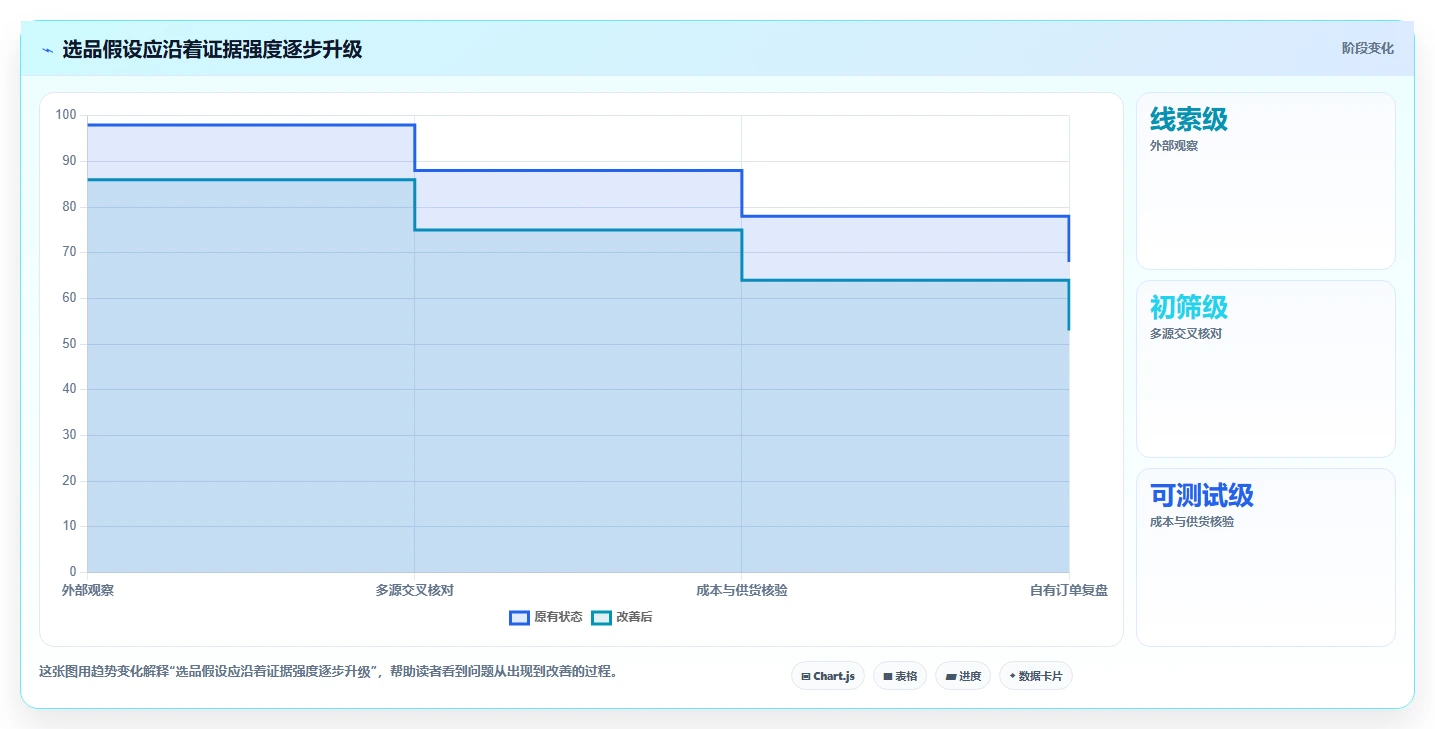Click the 进度 tag
Screen dimensions: 1435x729
tap(963, 676)
